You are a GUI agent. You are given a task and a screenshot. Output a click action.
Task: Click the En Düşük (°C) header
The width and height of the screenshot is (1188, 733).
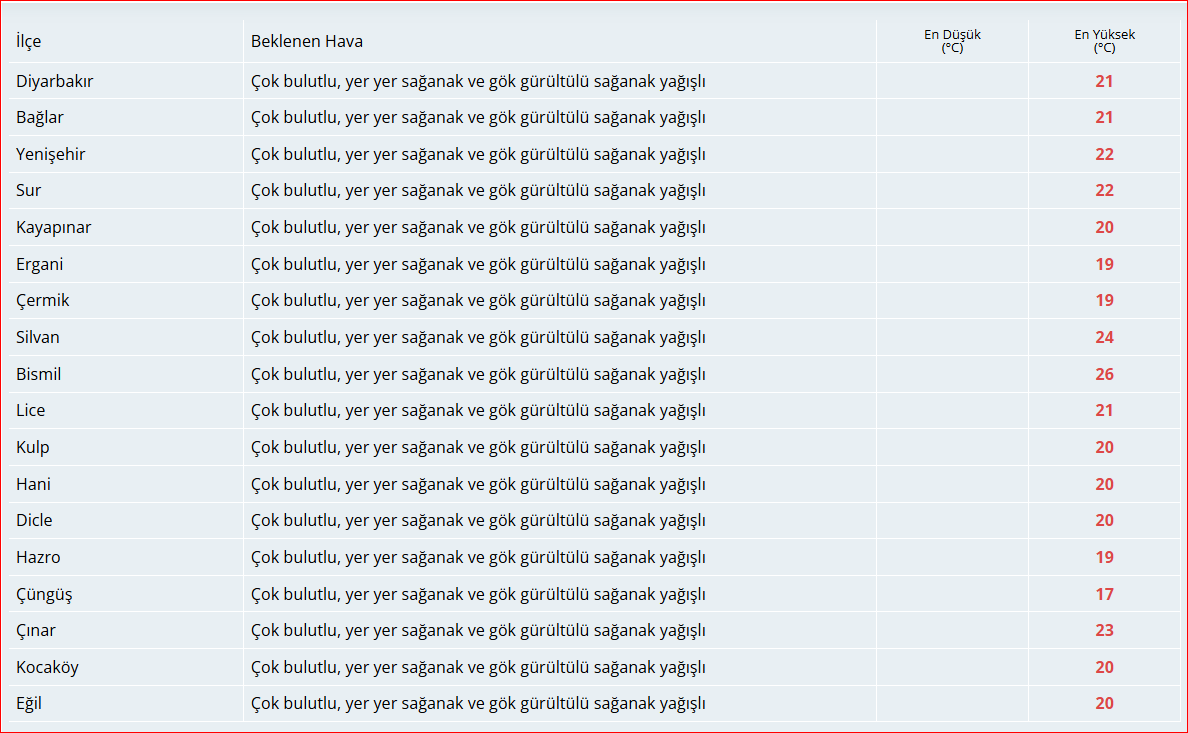[x=952, y=41]
